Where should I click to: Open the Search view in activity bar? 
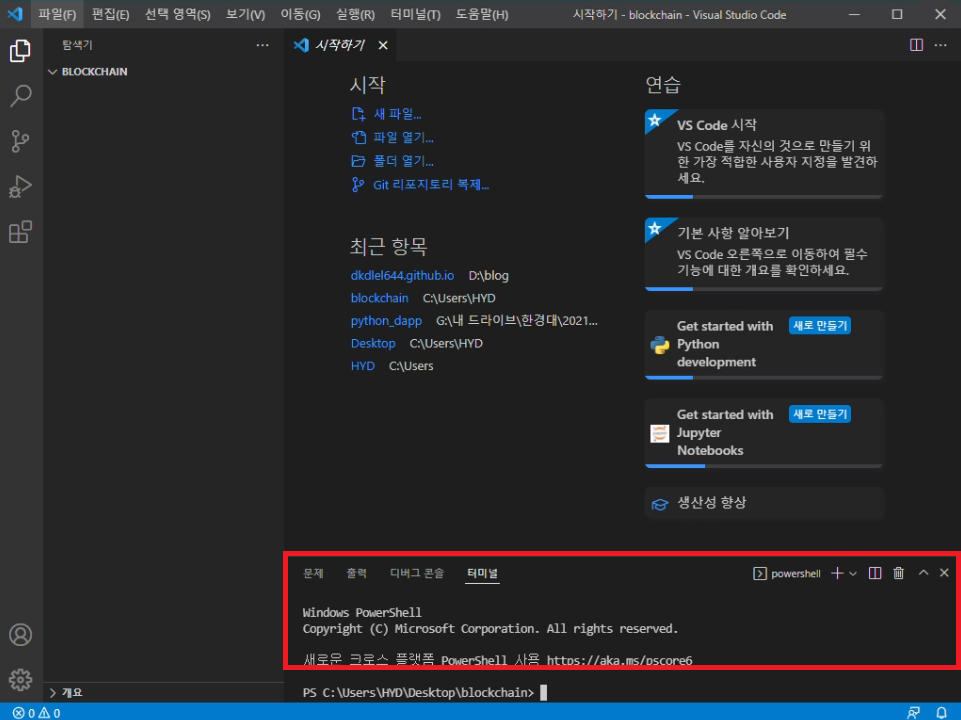click(x=20, y=96)
